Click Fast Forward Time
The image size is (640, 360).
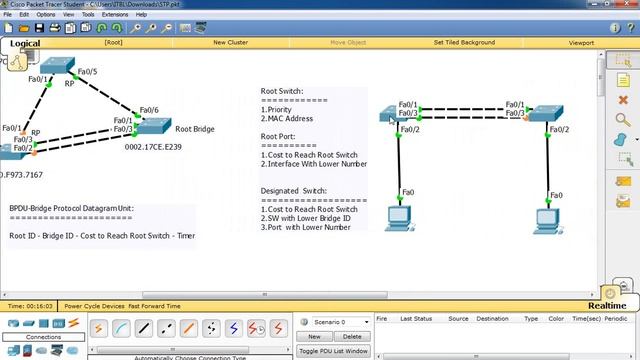154,306
